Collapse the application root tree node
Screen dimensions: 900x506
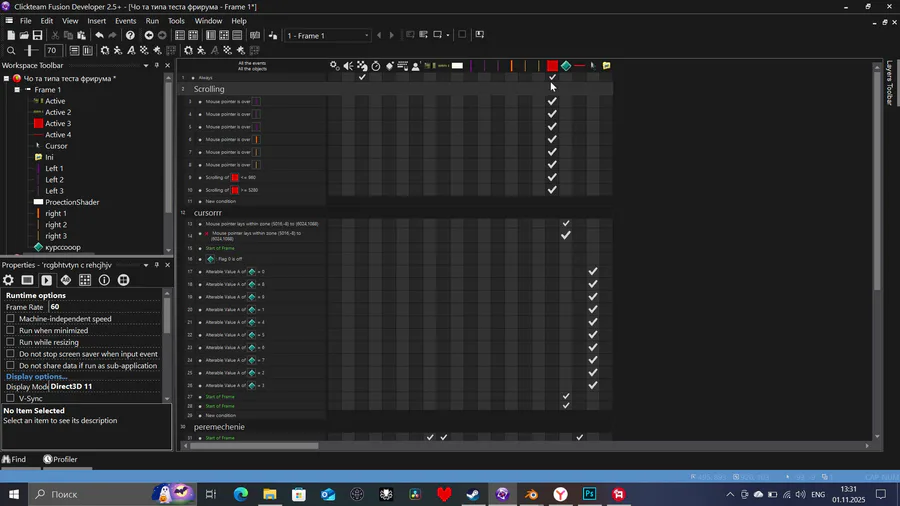[x=6, y=79]
